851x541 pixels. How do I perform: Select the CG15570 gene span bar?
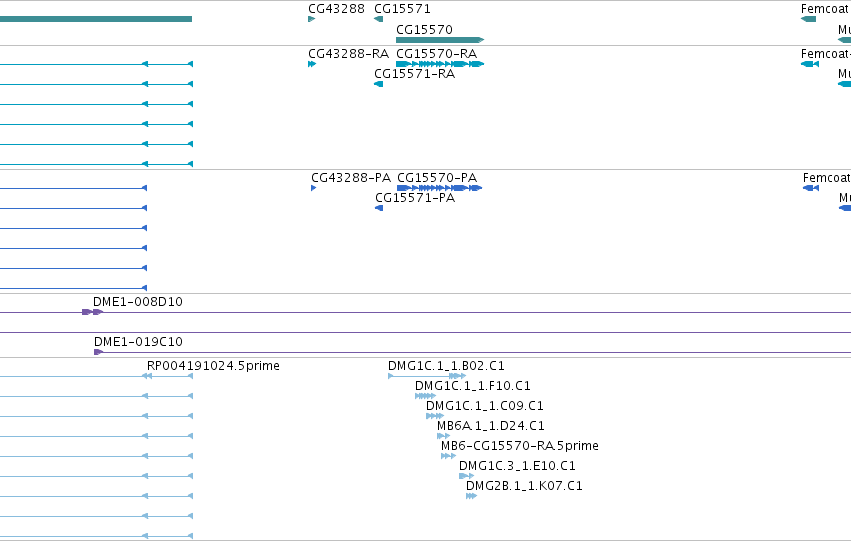click(440, 40)
